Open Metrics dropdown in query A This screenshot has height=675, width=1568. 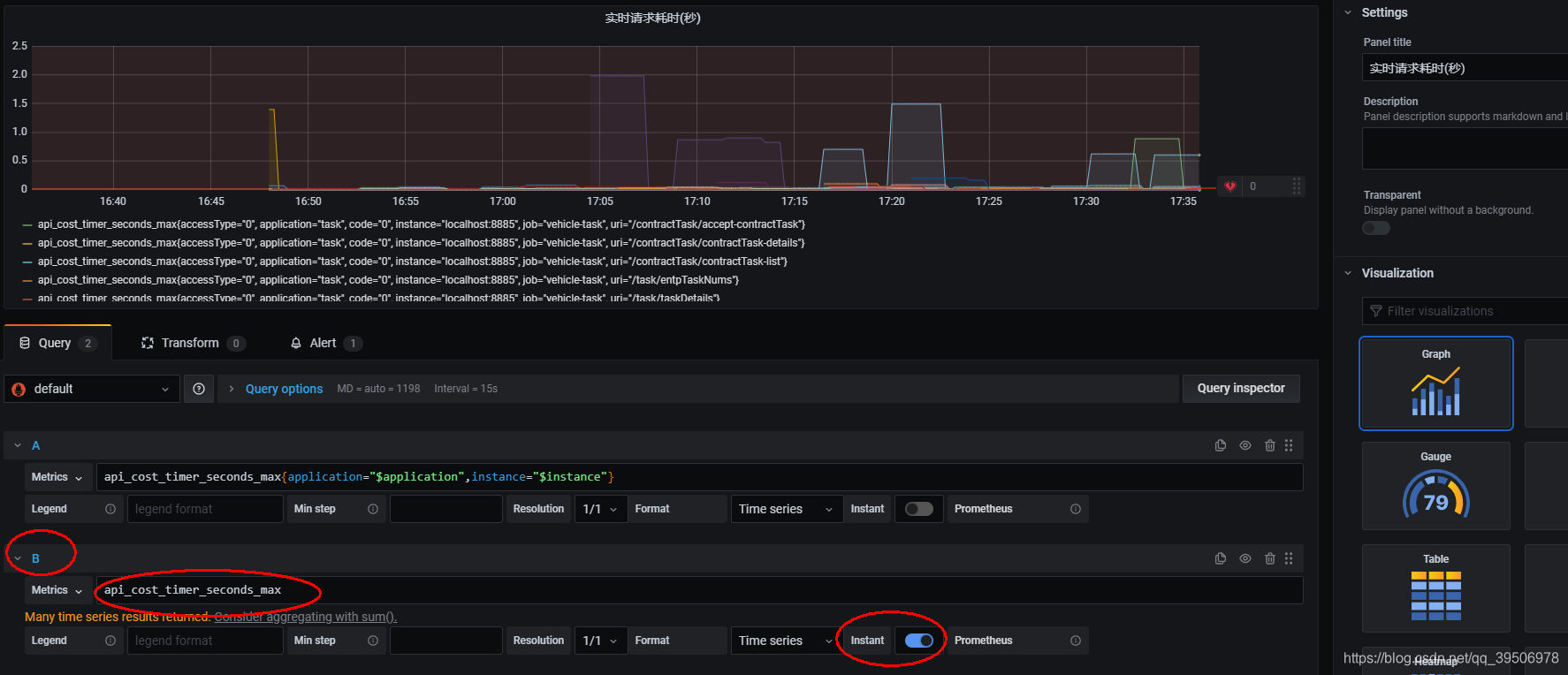tap(58, 477)
